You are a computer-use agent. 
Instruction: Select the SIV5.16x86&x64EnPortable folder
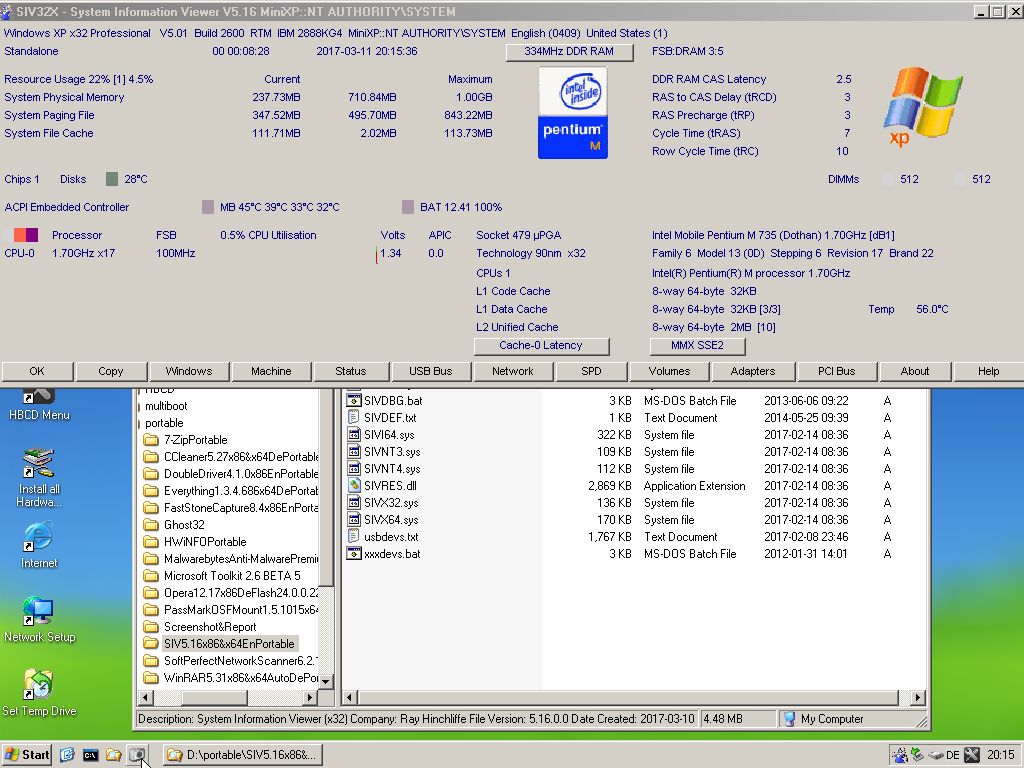[x=229, y=643]
